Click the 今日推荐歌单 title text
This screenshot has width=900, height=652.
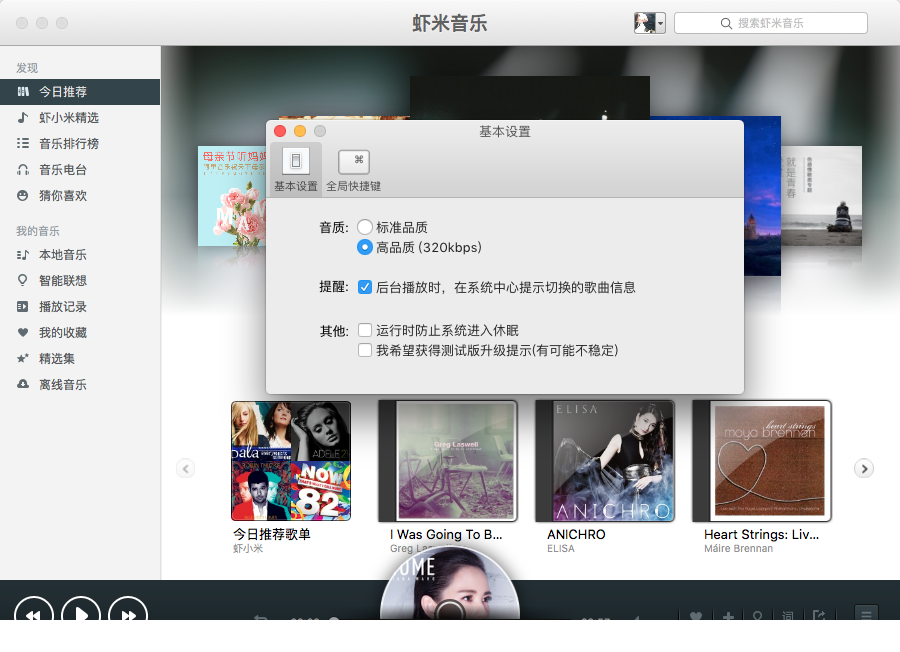click(x=271, y=534)
